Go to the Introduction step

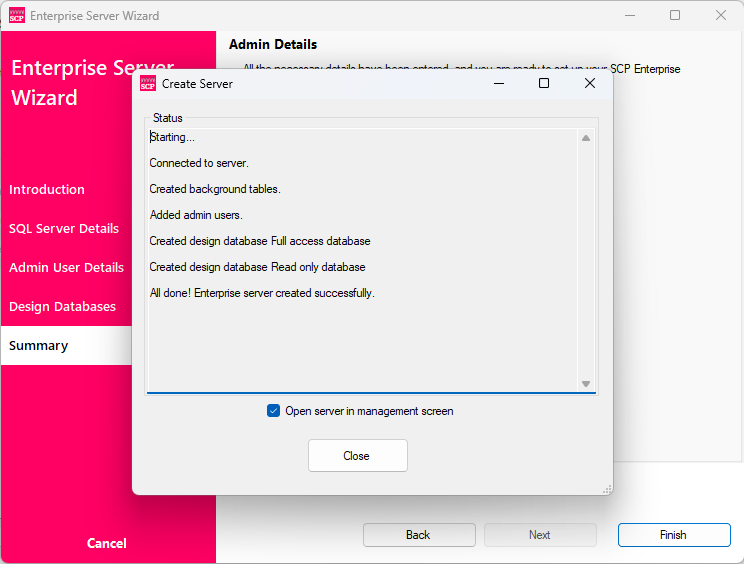[x=46, y=189]
